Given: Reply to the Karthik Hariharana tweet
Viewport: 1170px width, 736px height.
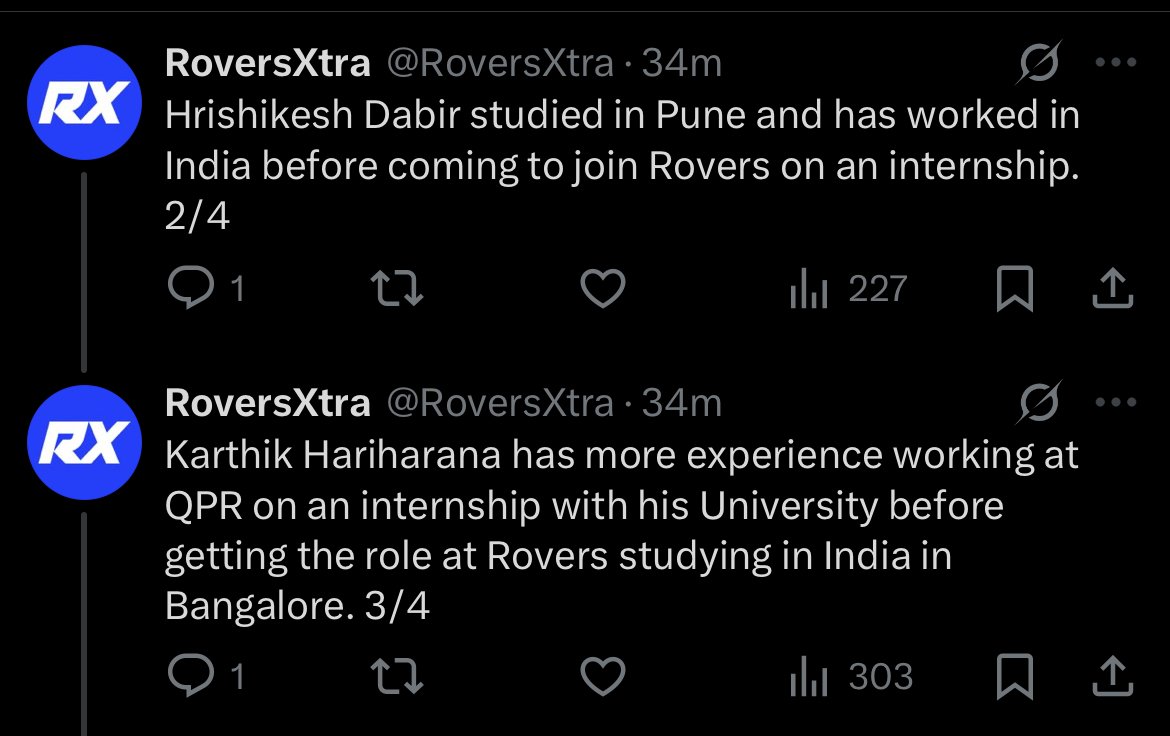Looking at the screenshot, I should pos(187,678).
